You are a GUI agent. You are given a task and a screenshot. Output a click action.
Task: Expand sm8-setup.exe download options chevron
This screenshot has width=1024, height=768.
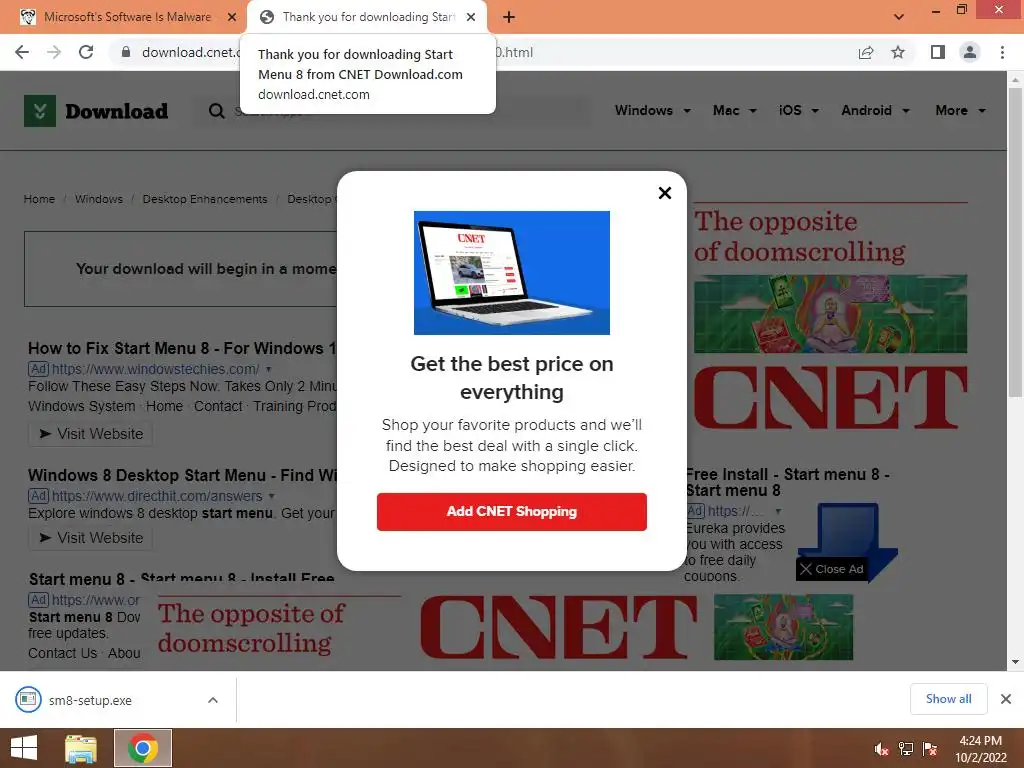pyautogui.click(x=213, y=700)
